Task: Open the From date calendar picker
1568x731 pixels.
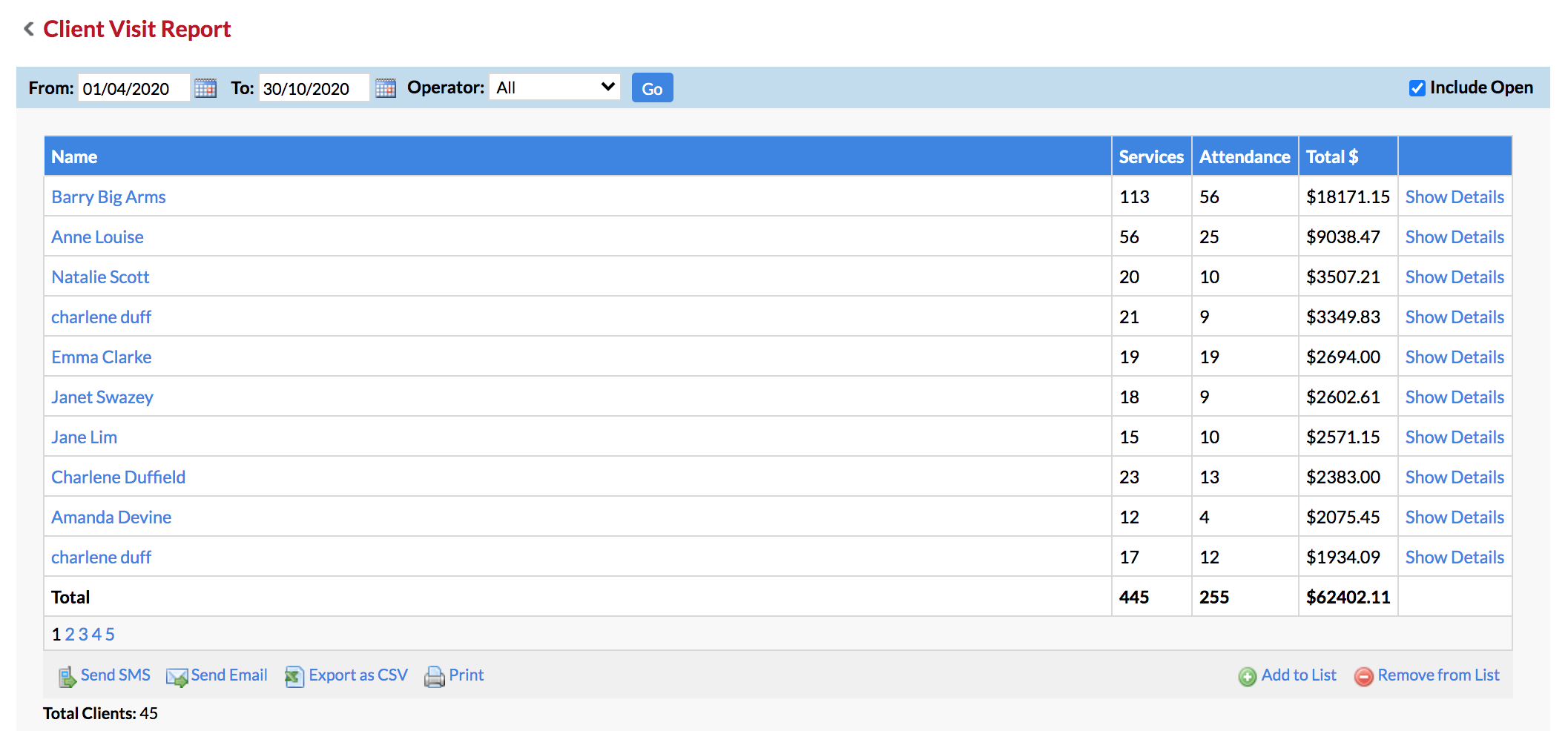Action: click(x=205, y=88)
